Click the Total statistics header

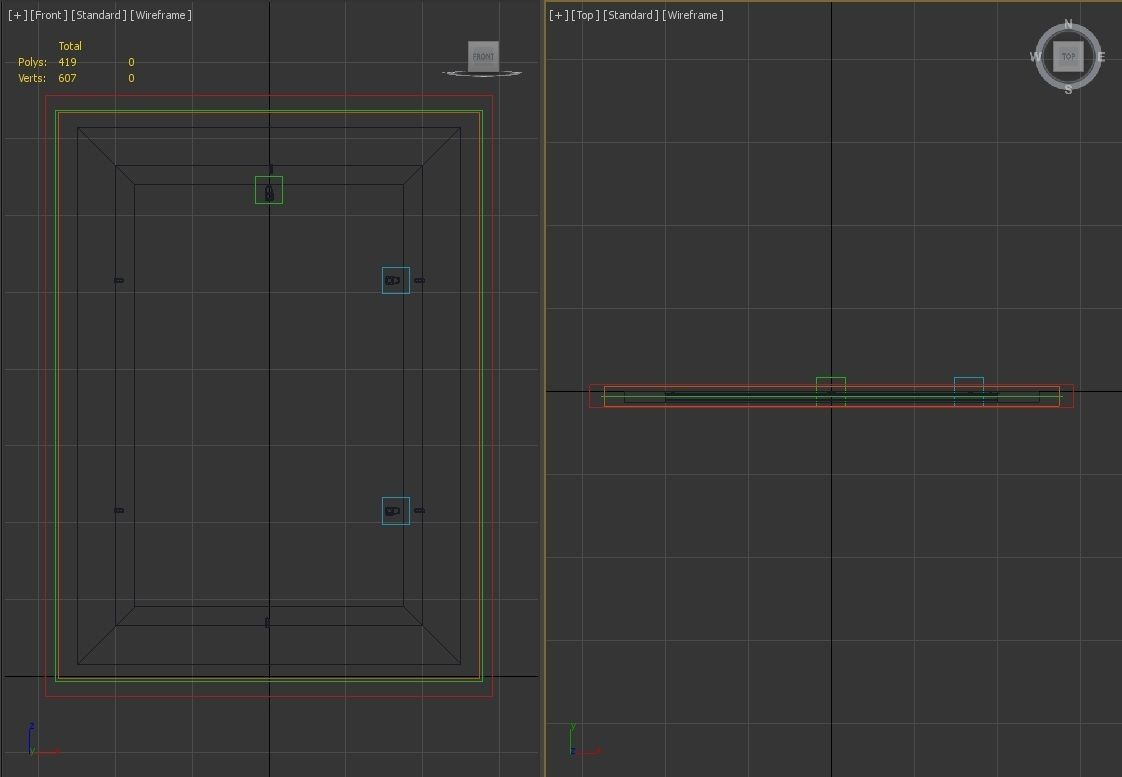70,46
